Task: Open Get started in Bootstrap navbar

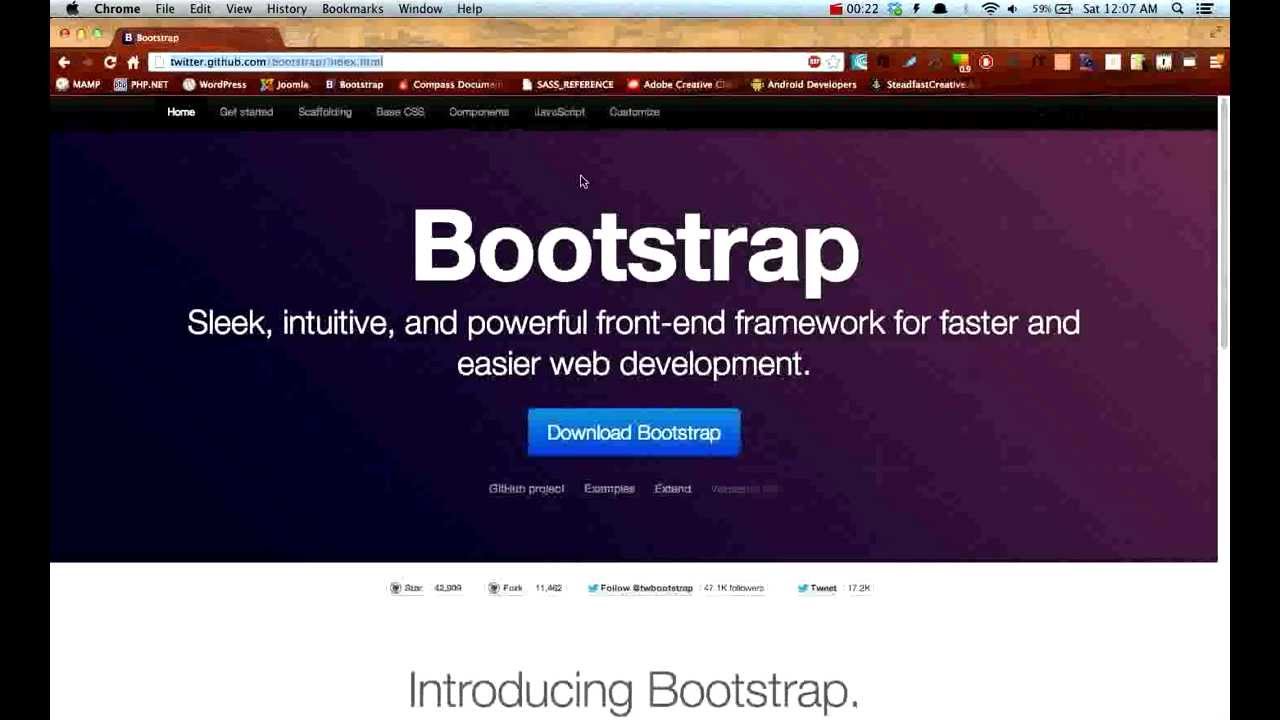Action: (x=246, y=112)
